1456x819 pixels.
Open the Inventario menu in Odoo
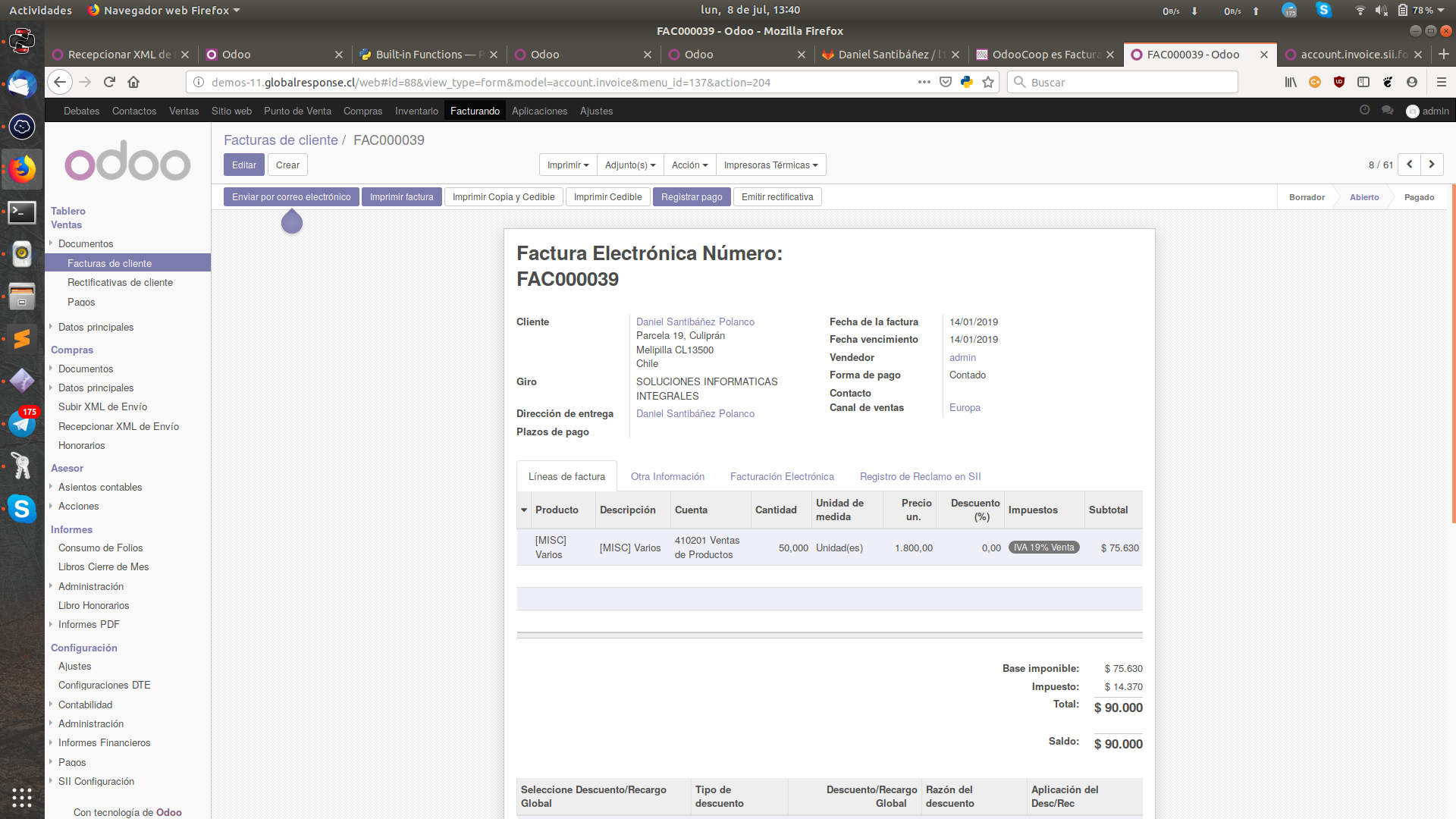[x=416, y=111]
